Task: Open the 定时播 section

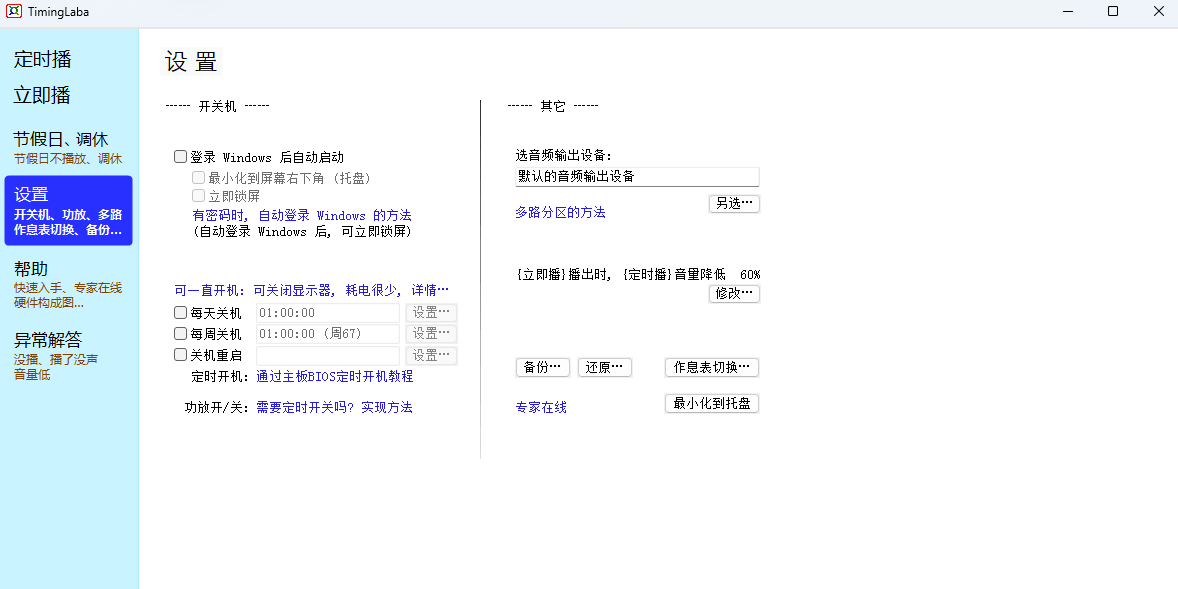Action: pos(43,59)
